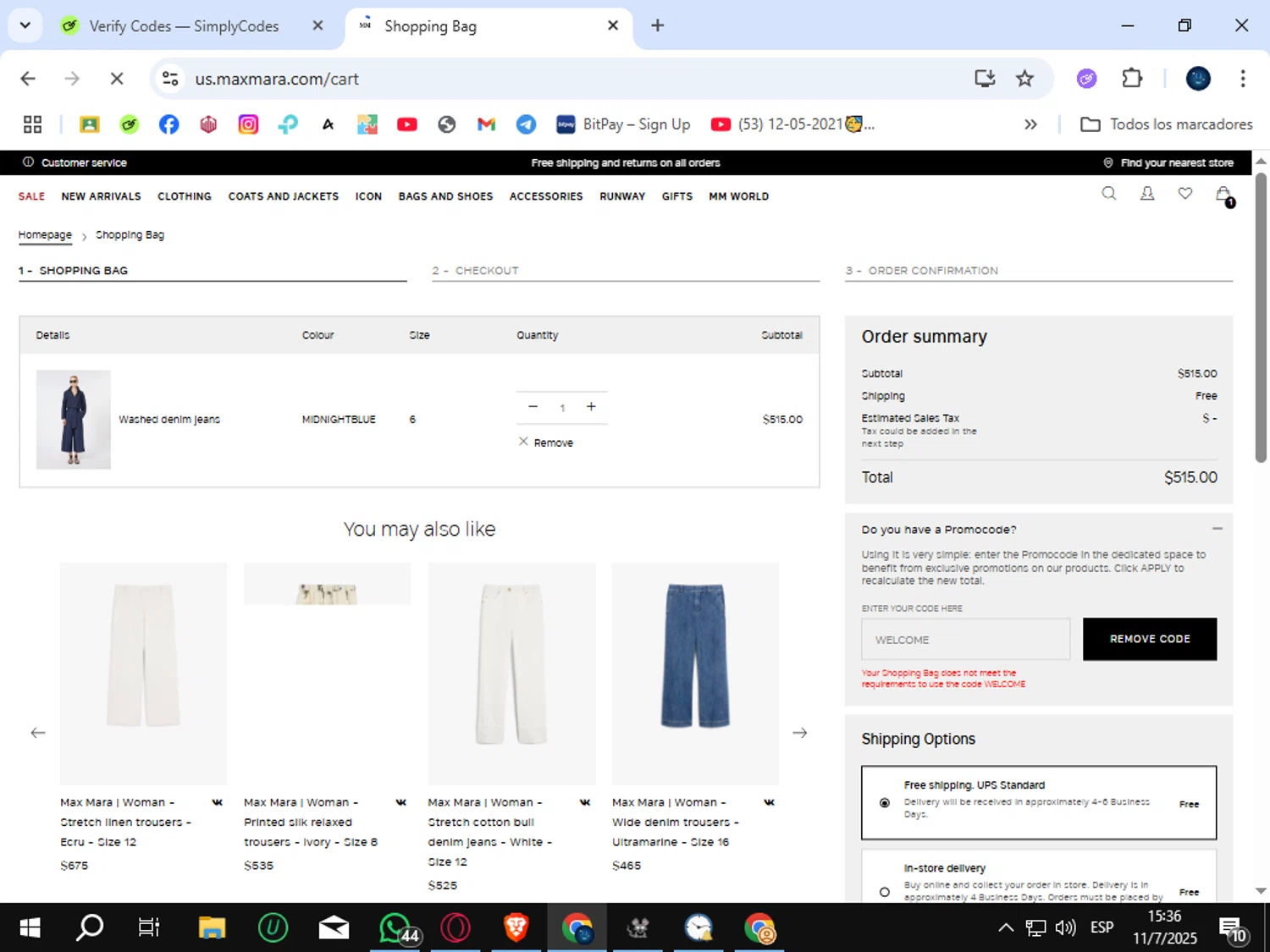The image size is (1270, 952).
Task: Open site information icon in address bar
Action: click(170, 79)
